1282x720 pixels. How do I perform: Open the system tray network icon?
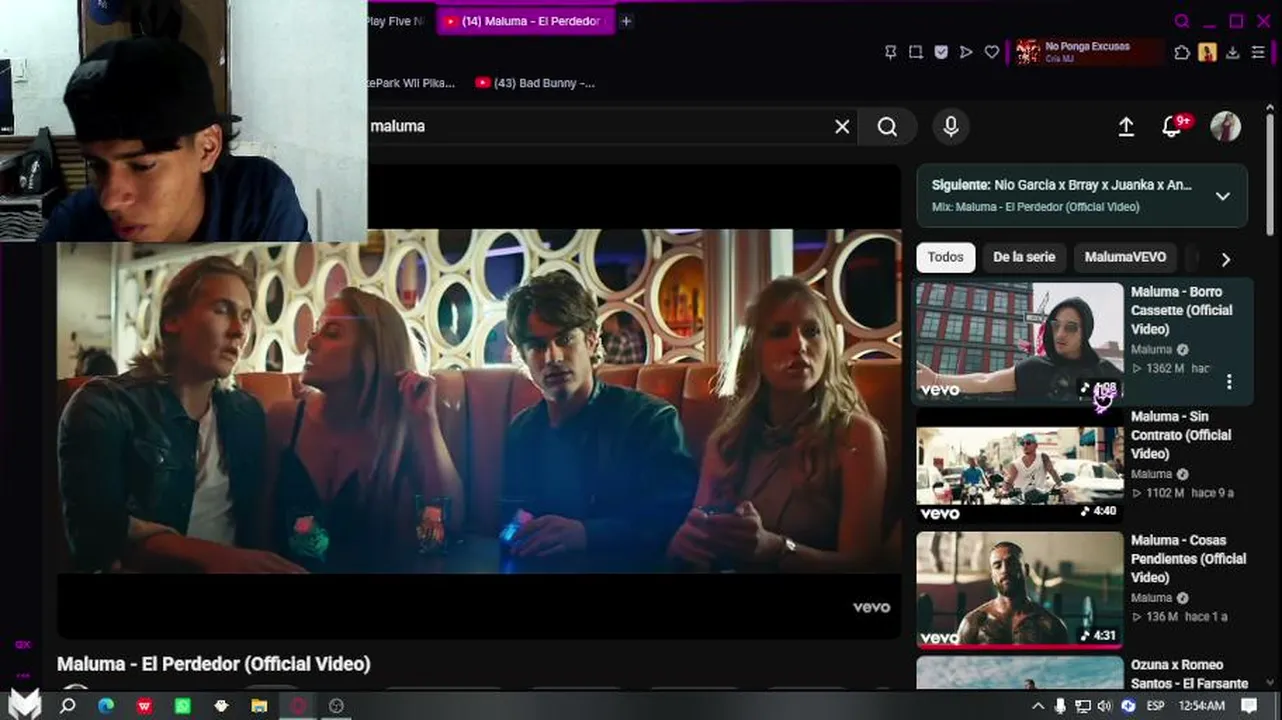[x=1083, y=706]
